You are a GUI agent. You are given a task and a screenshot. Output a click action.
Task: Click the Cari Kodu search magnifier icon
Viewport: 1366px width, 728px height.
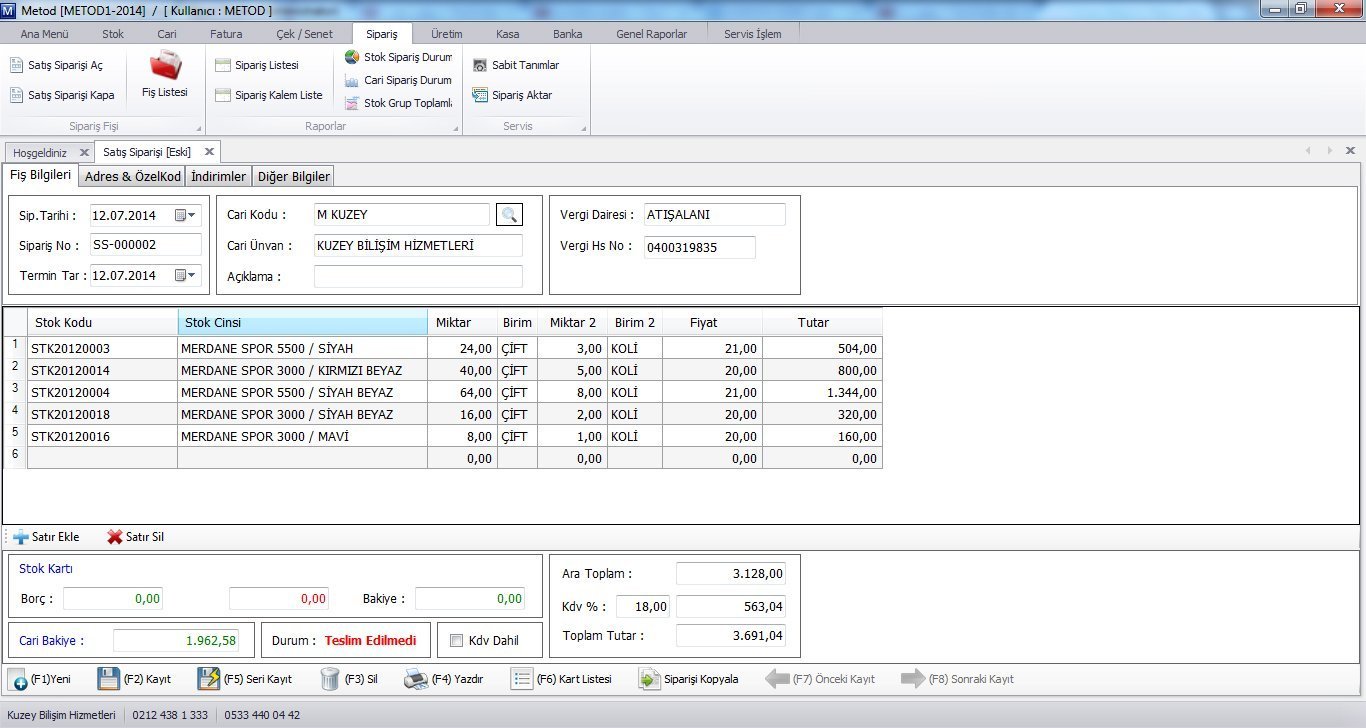[x=509, y=215]
